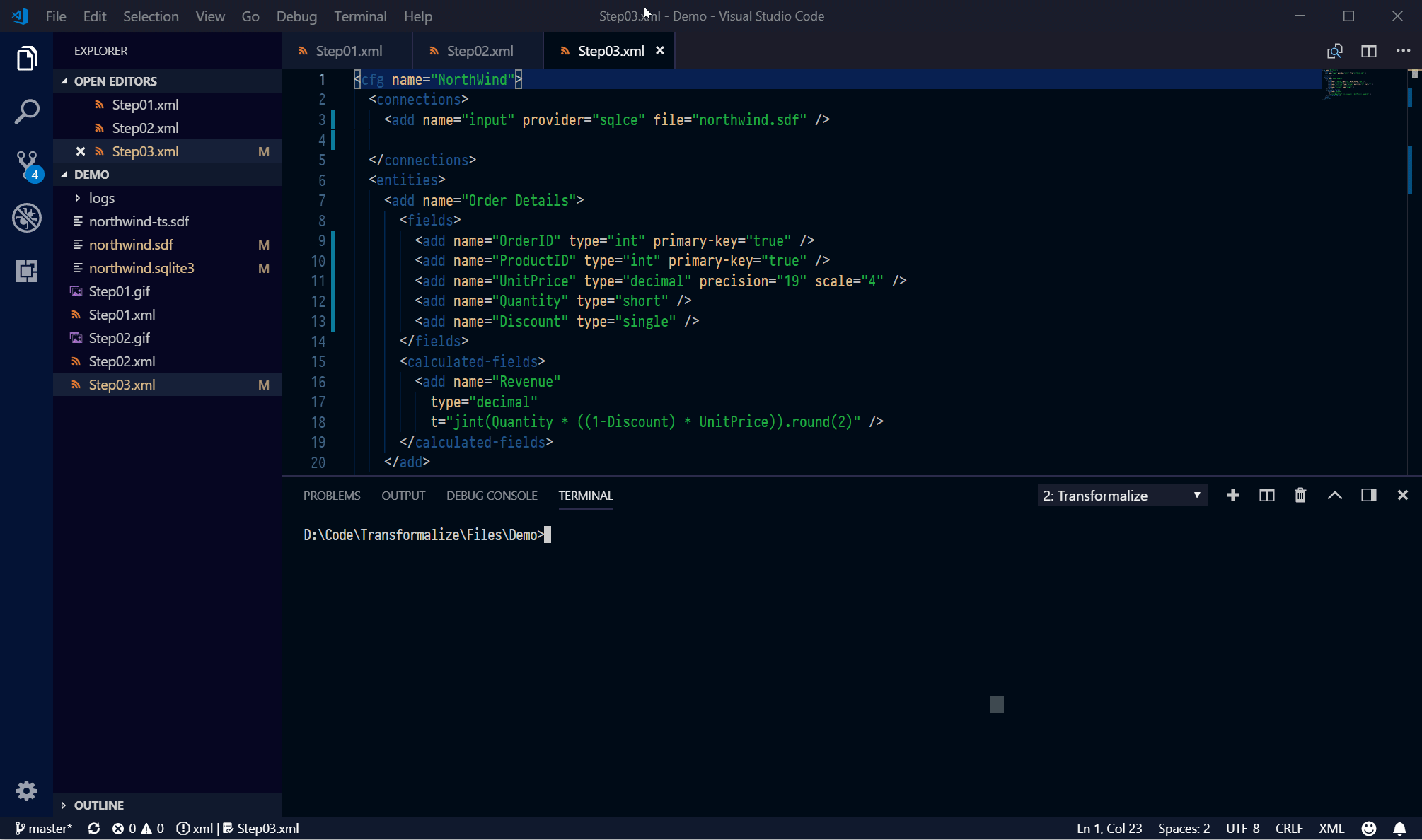
Task: Click the Manage gear icon
Action: click(x=26, y=790)
